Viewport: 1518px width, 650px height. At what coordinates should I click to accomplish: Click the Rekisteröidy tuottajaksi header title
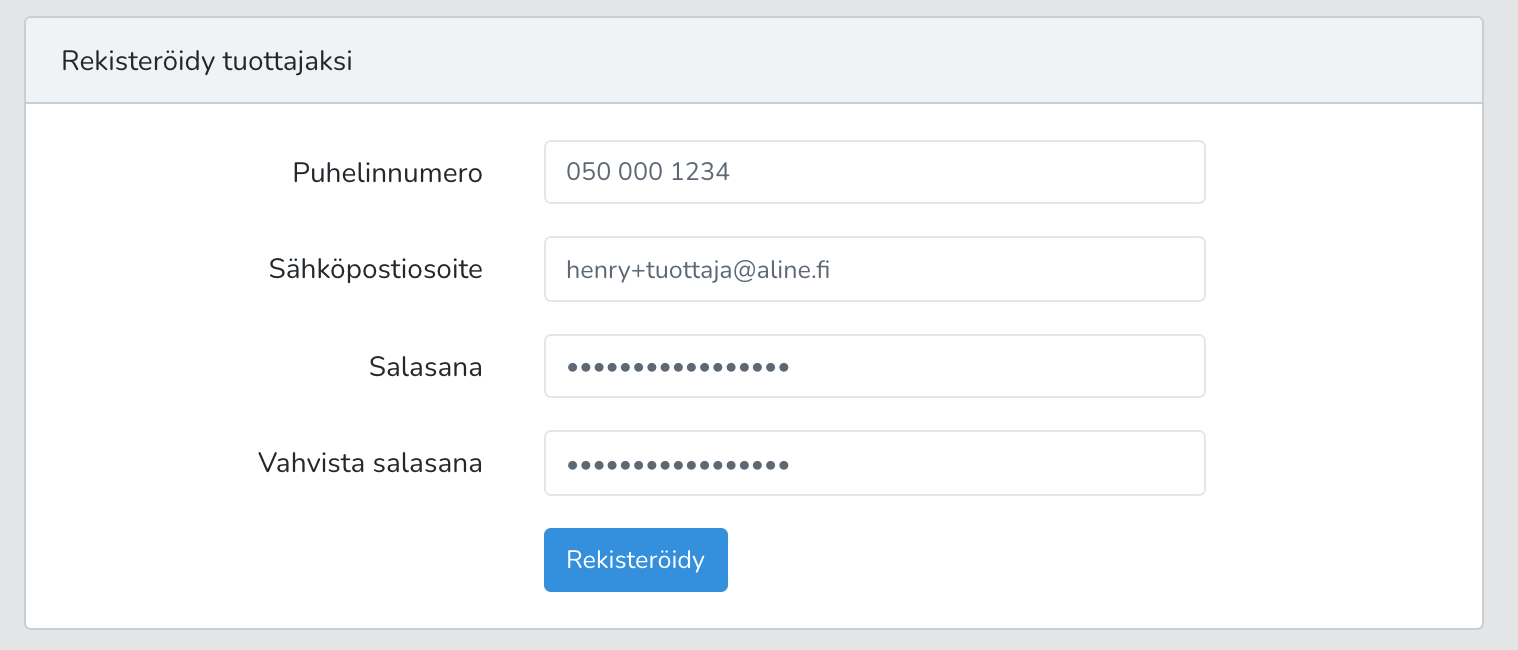click(x=206, y=61)
